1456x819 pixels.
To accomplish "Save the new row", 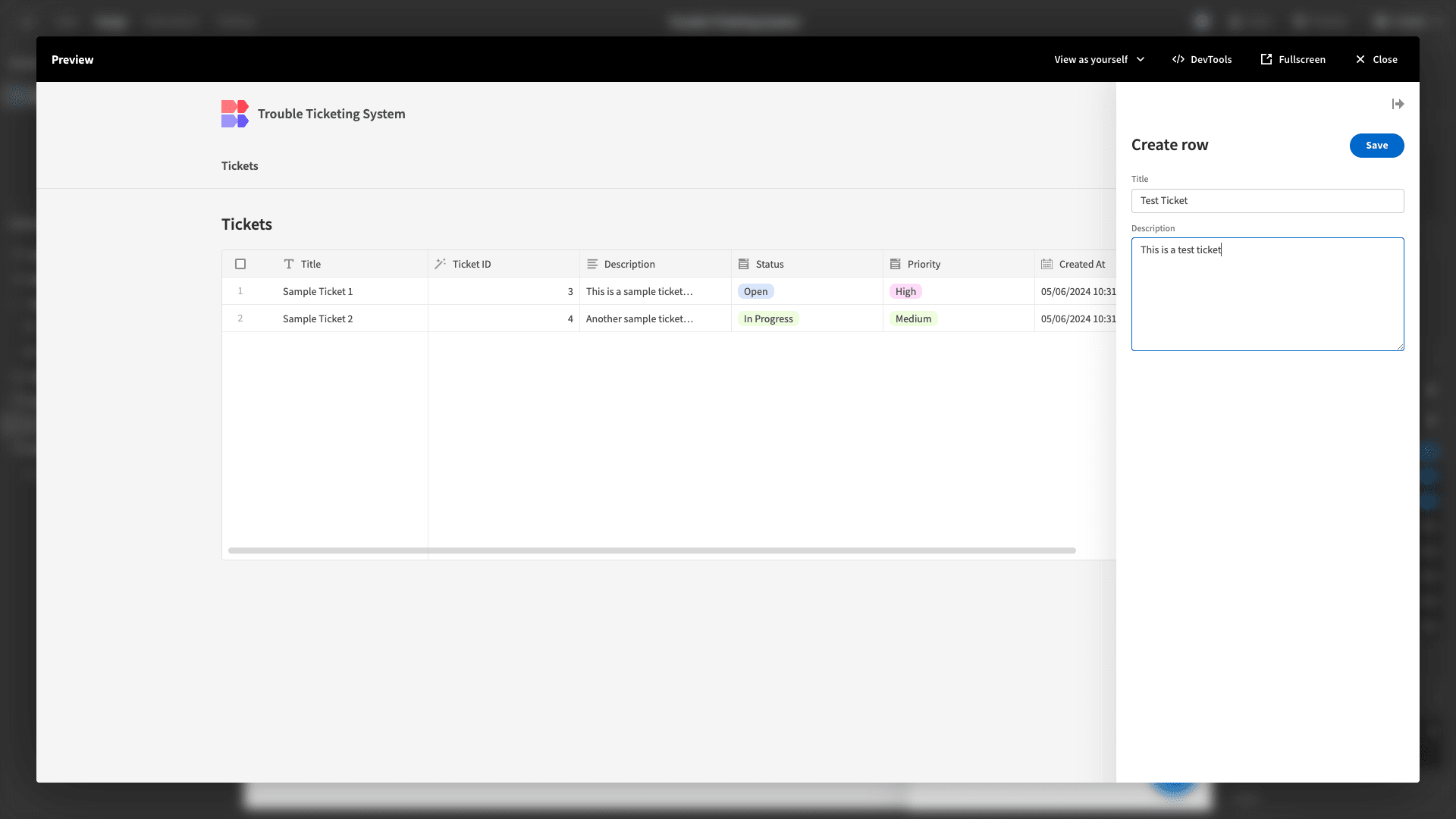I will pyautogui.click(x=1376, y=146).
